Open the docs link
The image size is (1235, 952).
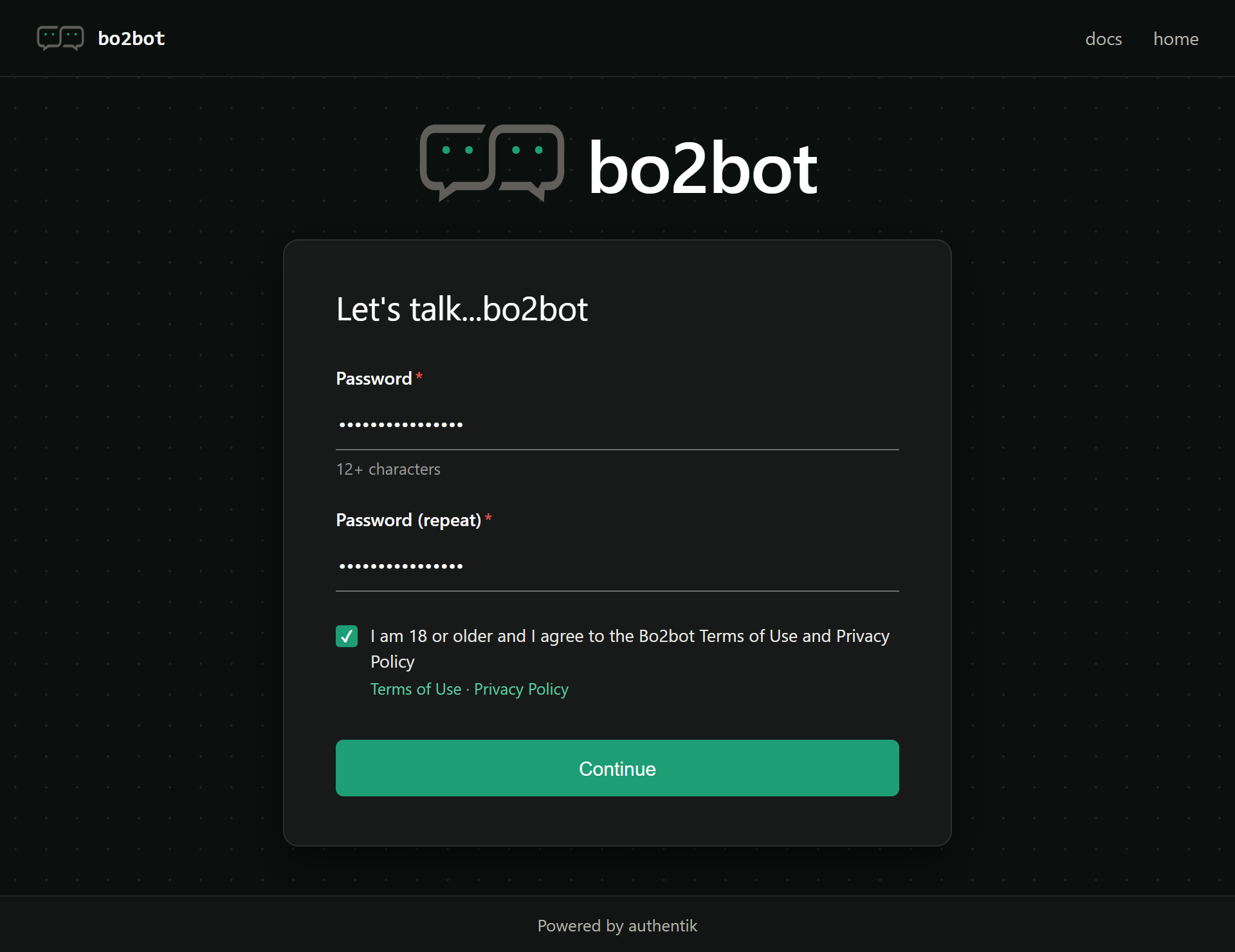pyautogui.click(x=1103, y=39)
